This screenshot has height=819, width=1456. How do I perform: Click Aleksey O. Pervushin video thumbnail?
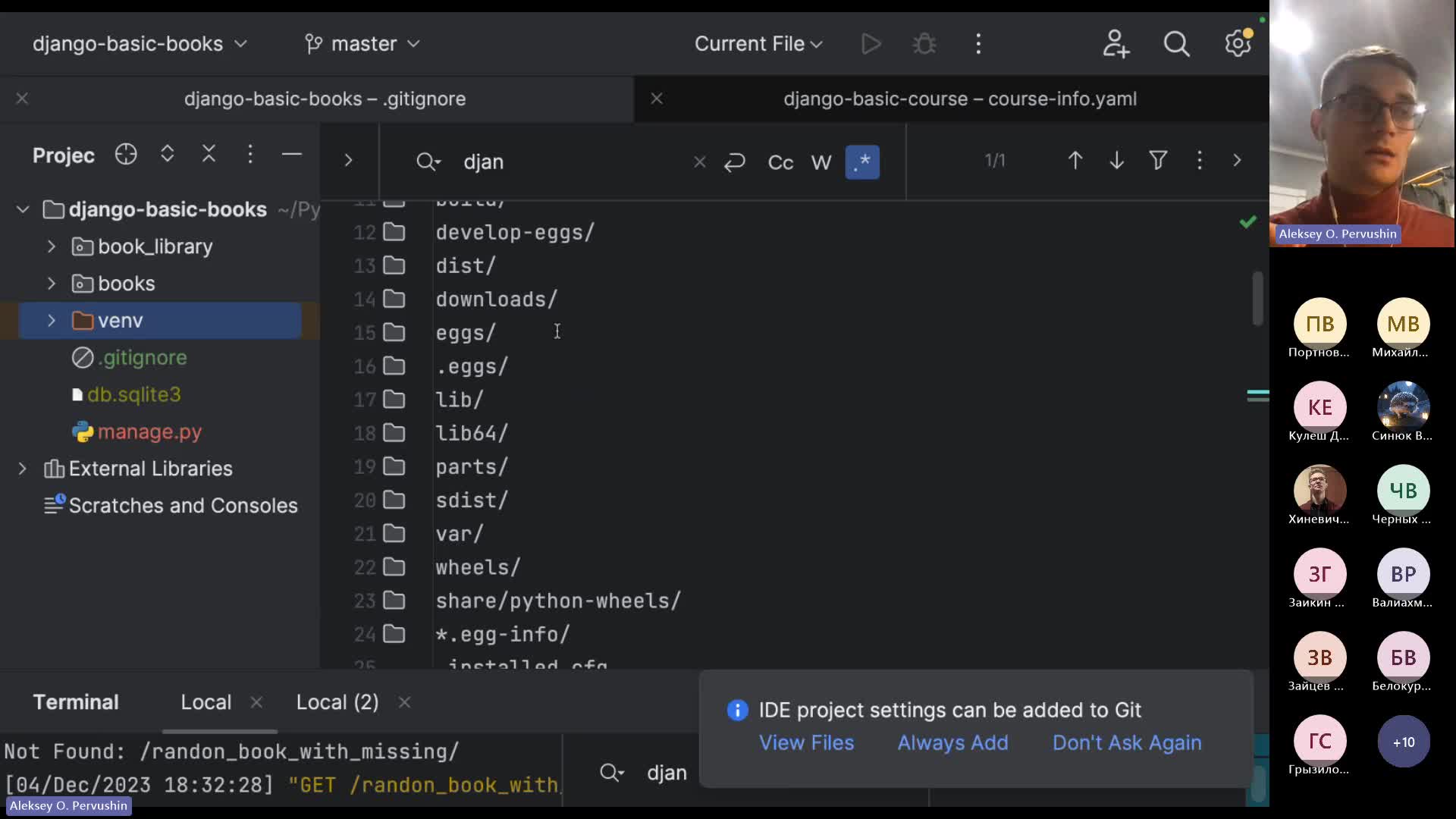click(1362, 124)
